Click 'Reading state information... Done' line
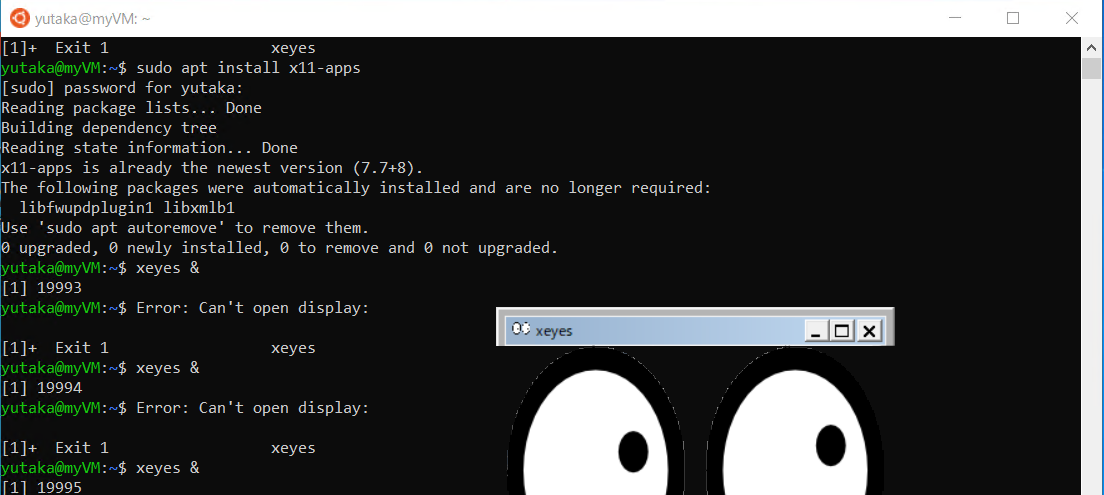 149,148
